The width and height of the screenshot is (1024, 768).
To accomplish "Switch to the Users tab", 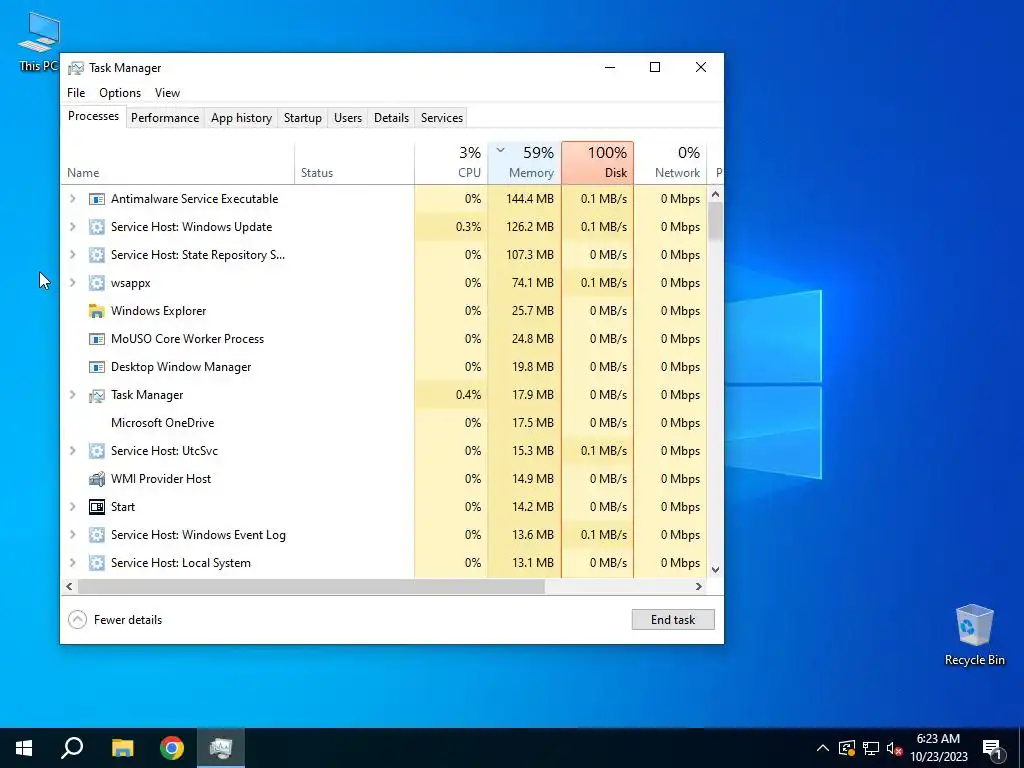I will point(347,118).
